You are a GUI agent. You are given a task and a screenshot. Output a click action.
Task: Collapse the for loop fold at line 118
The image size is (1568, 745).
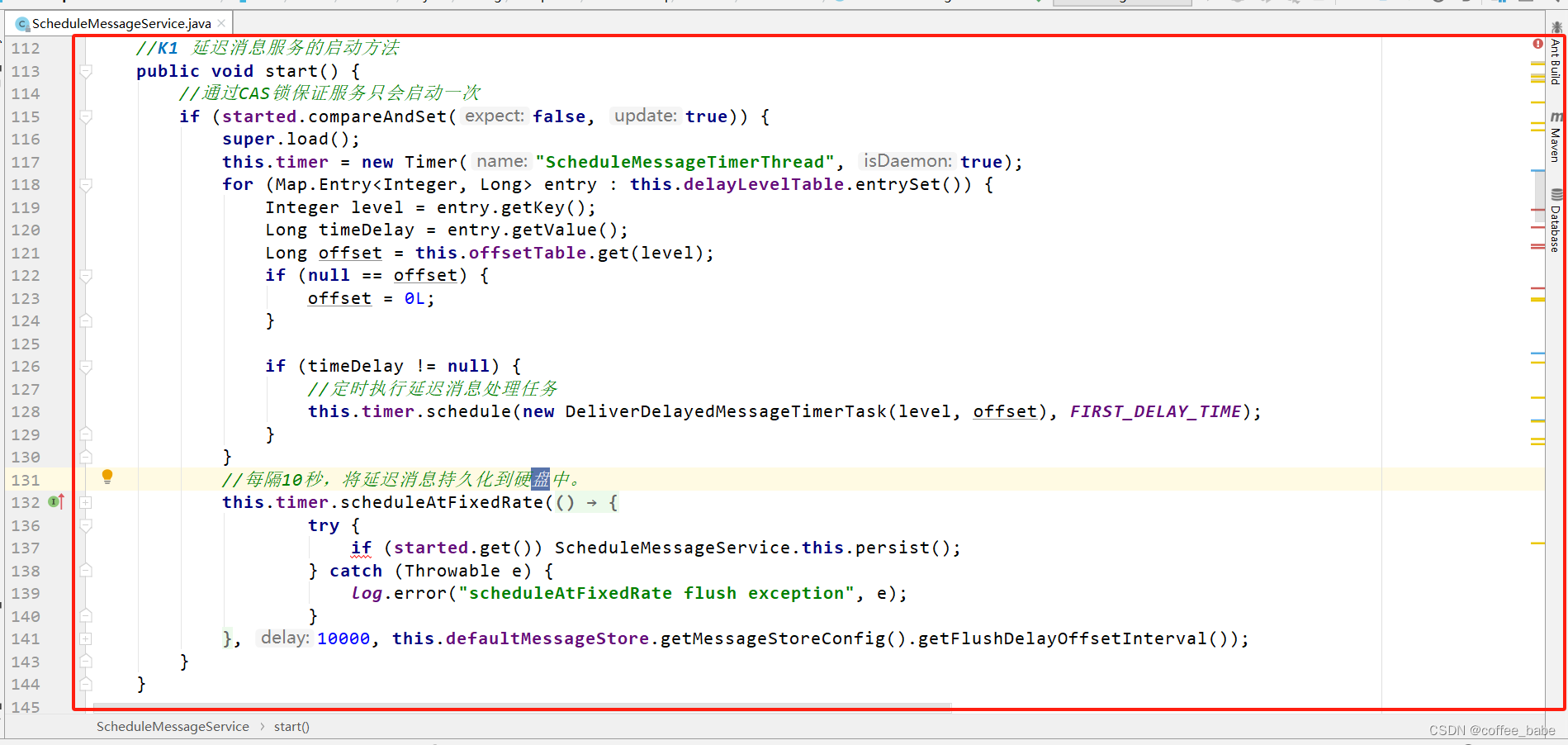[86, 185]
